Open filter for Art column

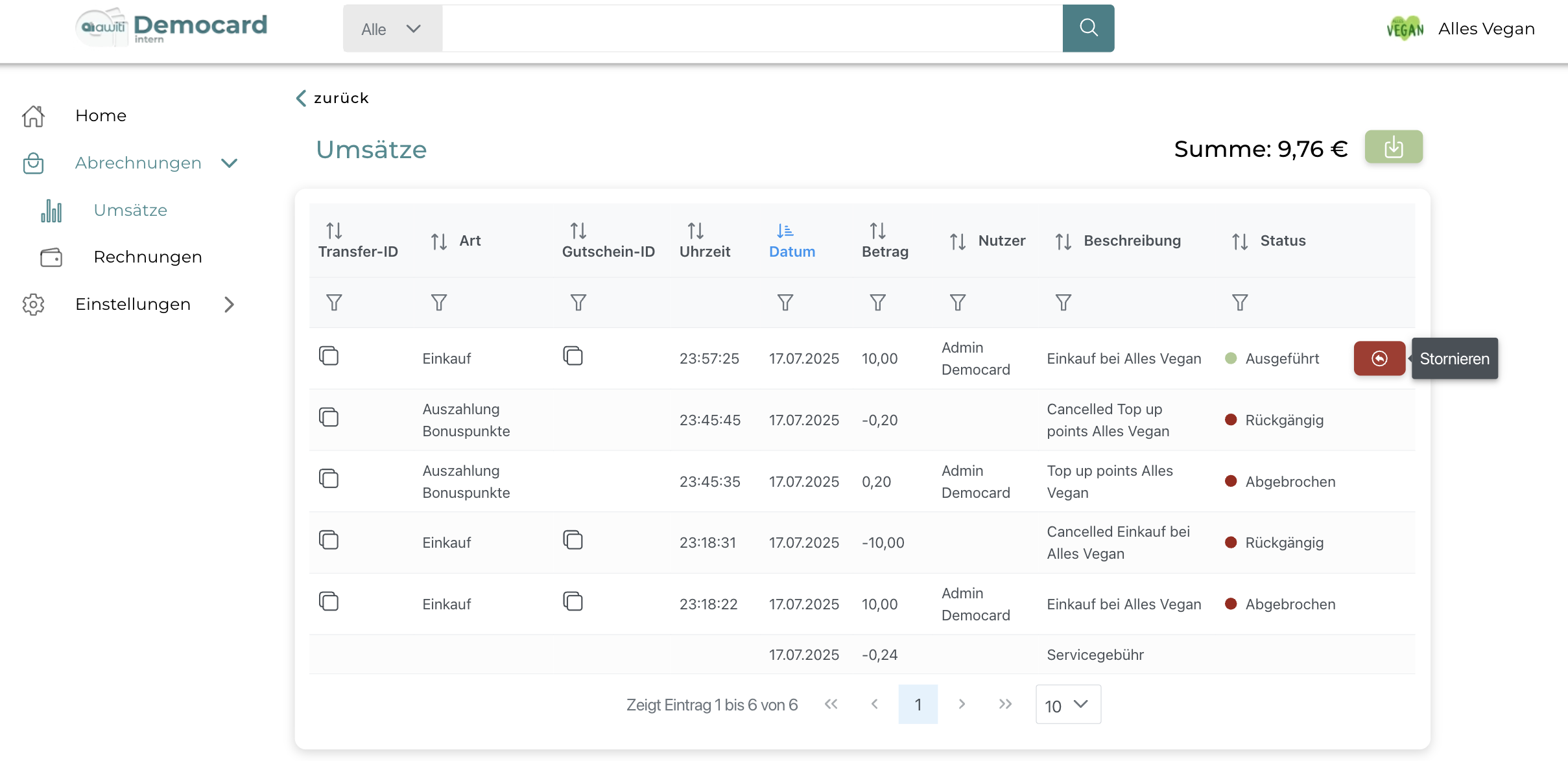439,303
